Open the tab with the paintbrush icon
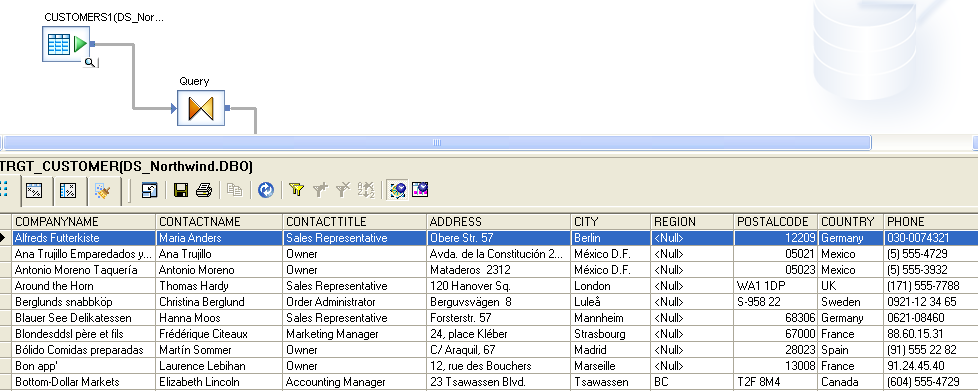This screenshot has height=391, width=978. coord(102,191)
